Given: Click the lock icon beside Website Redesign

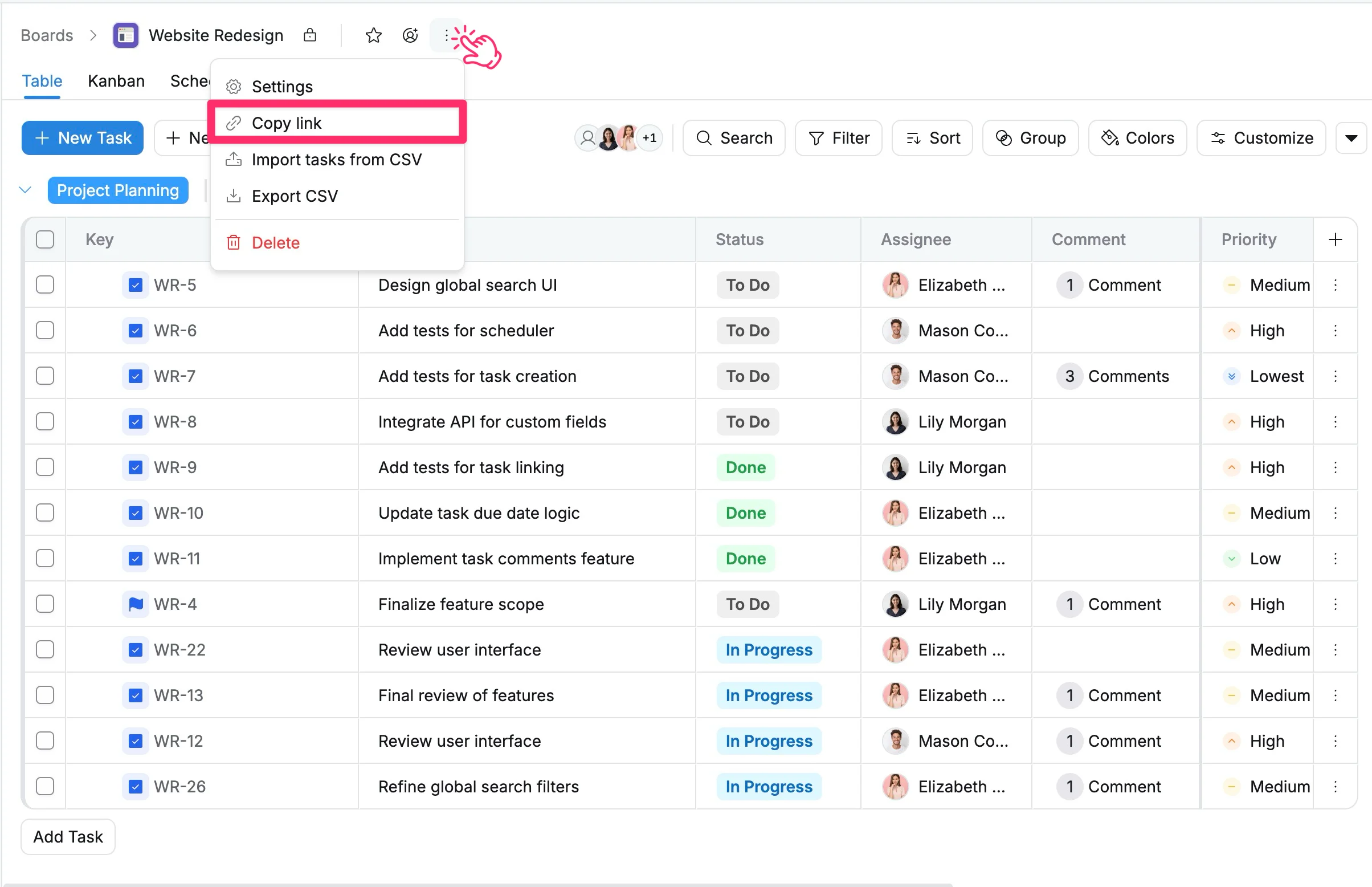Looking at the screenshot, I should pos(309,35).
